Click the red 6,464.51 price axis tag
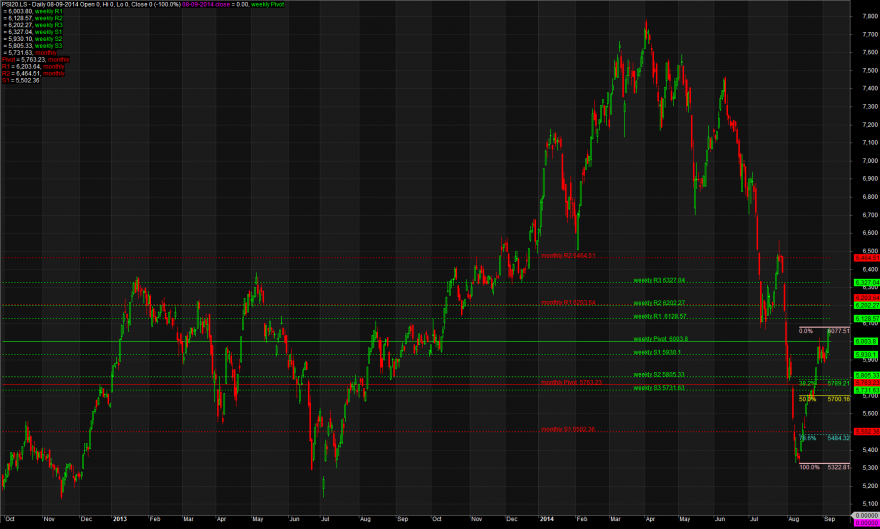Screen dimensions: 880x529 click(866, 257)
